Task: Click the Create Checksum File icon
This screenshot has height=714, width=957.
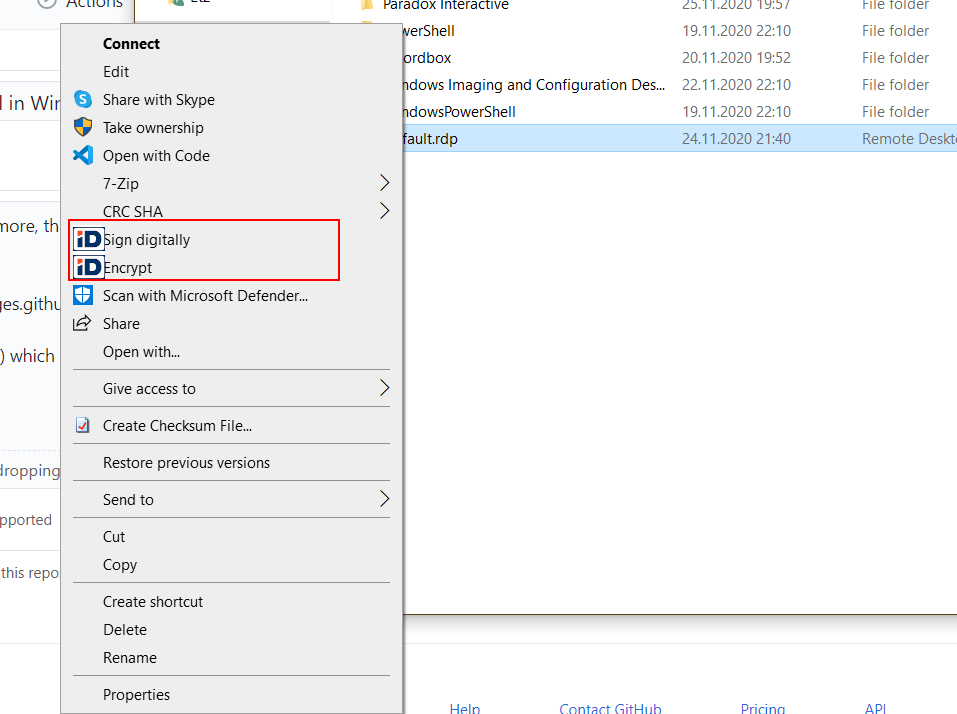Action: click(83, 425)
